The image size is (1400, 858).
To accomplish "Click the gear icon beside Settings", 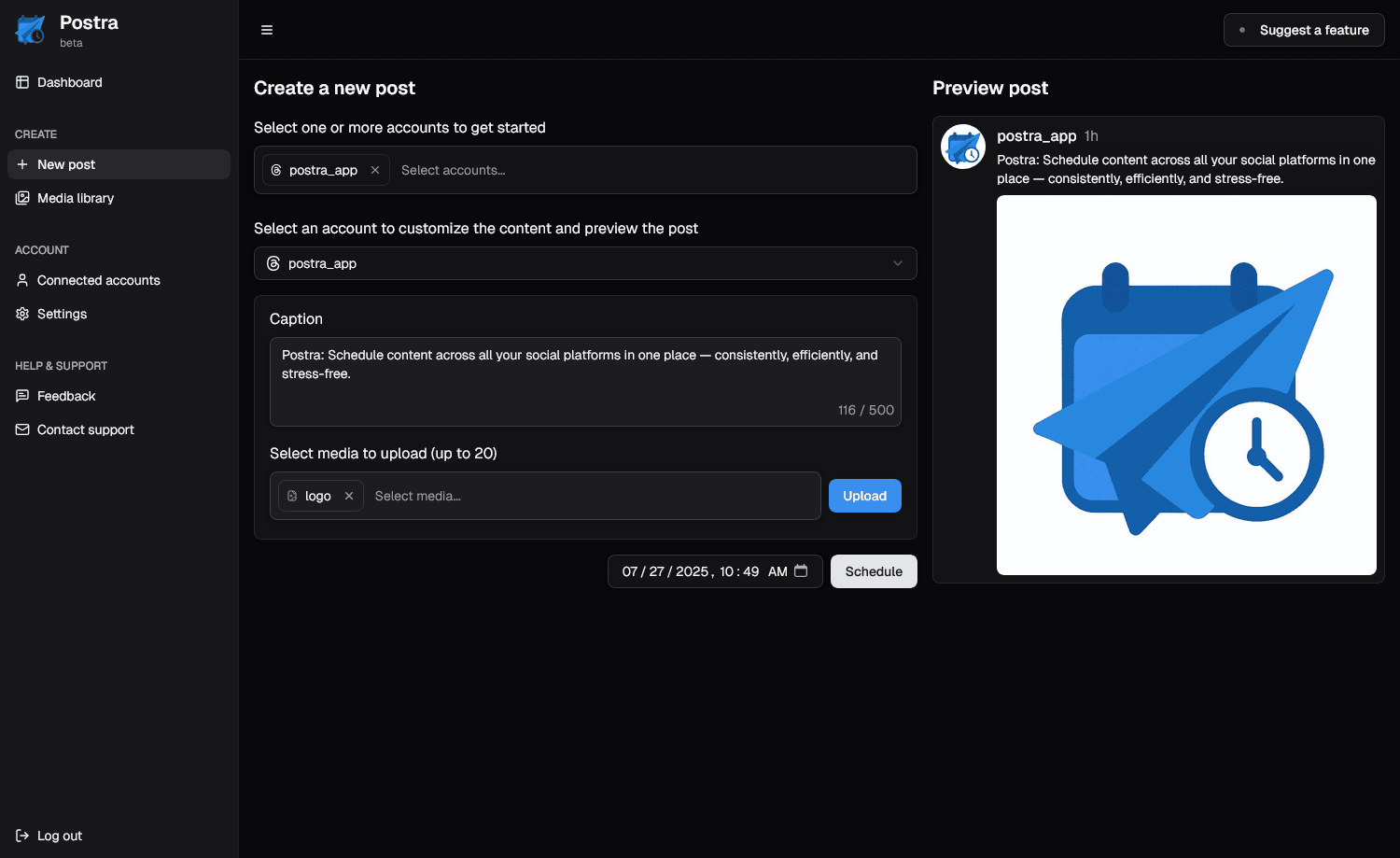I will (x=22, y=314).
